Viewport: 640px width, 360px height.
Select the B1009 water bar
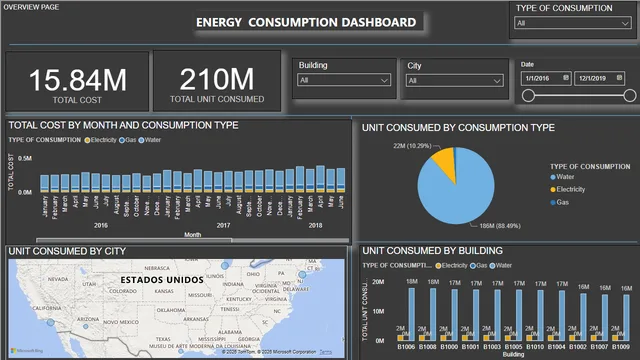(626, 318)
